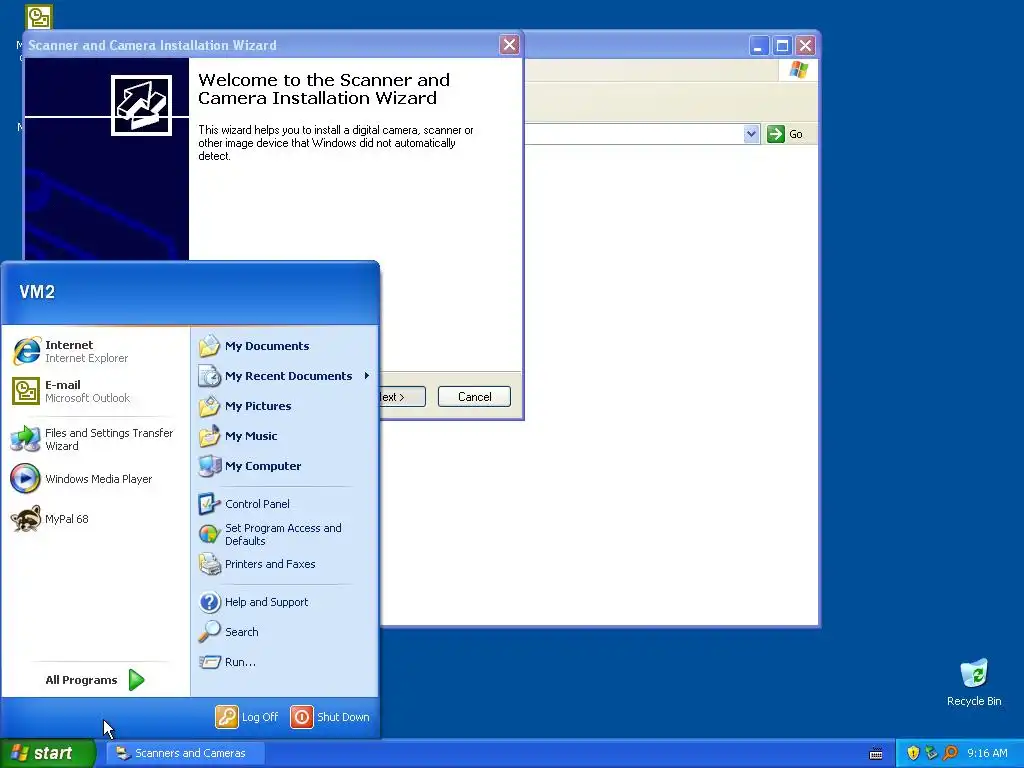Minimize the Scanners and Cameras window
Viewport: 1024px width, 768px height.
pyautogui.click(x=758, y=46)
